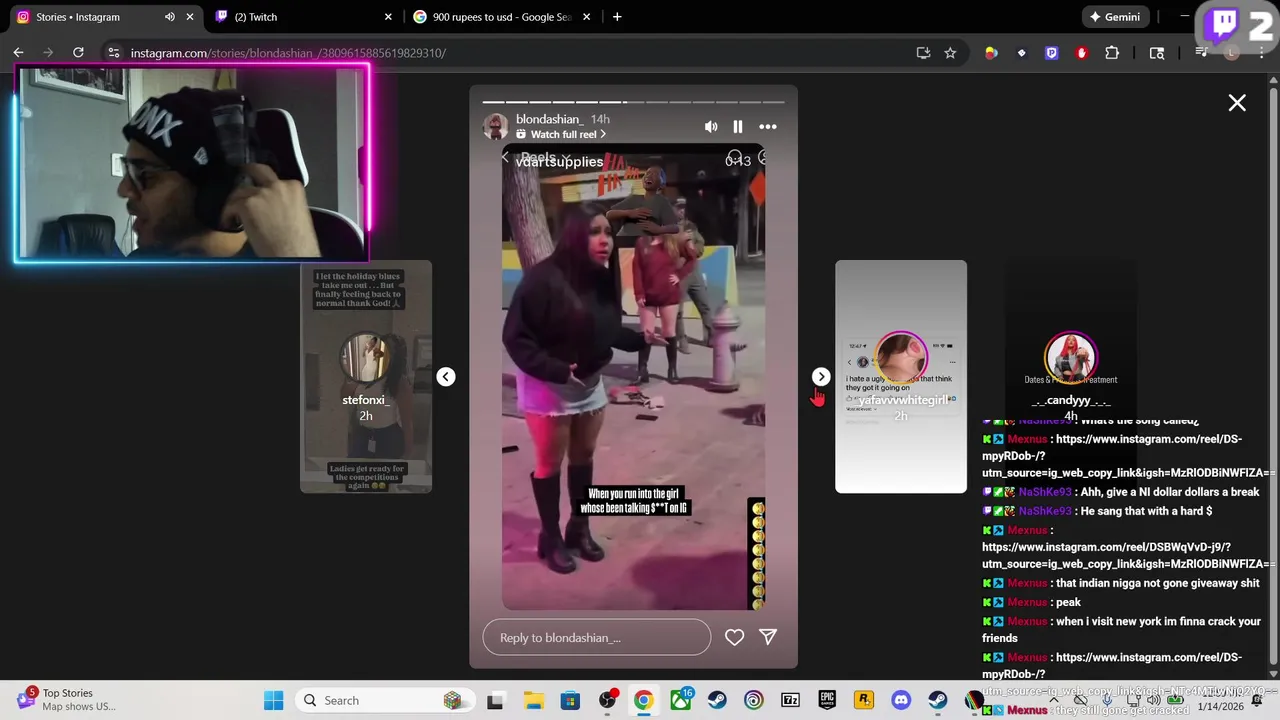Close the Instagram story viewer
Image resolution: width=1280 pixels, height=720 pixels.
[x=1237, y=103]
